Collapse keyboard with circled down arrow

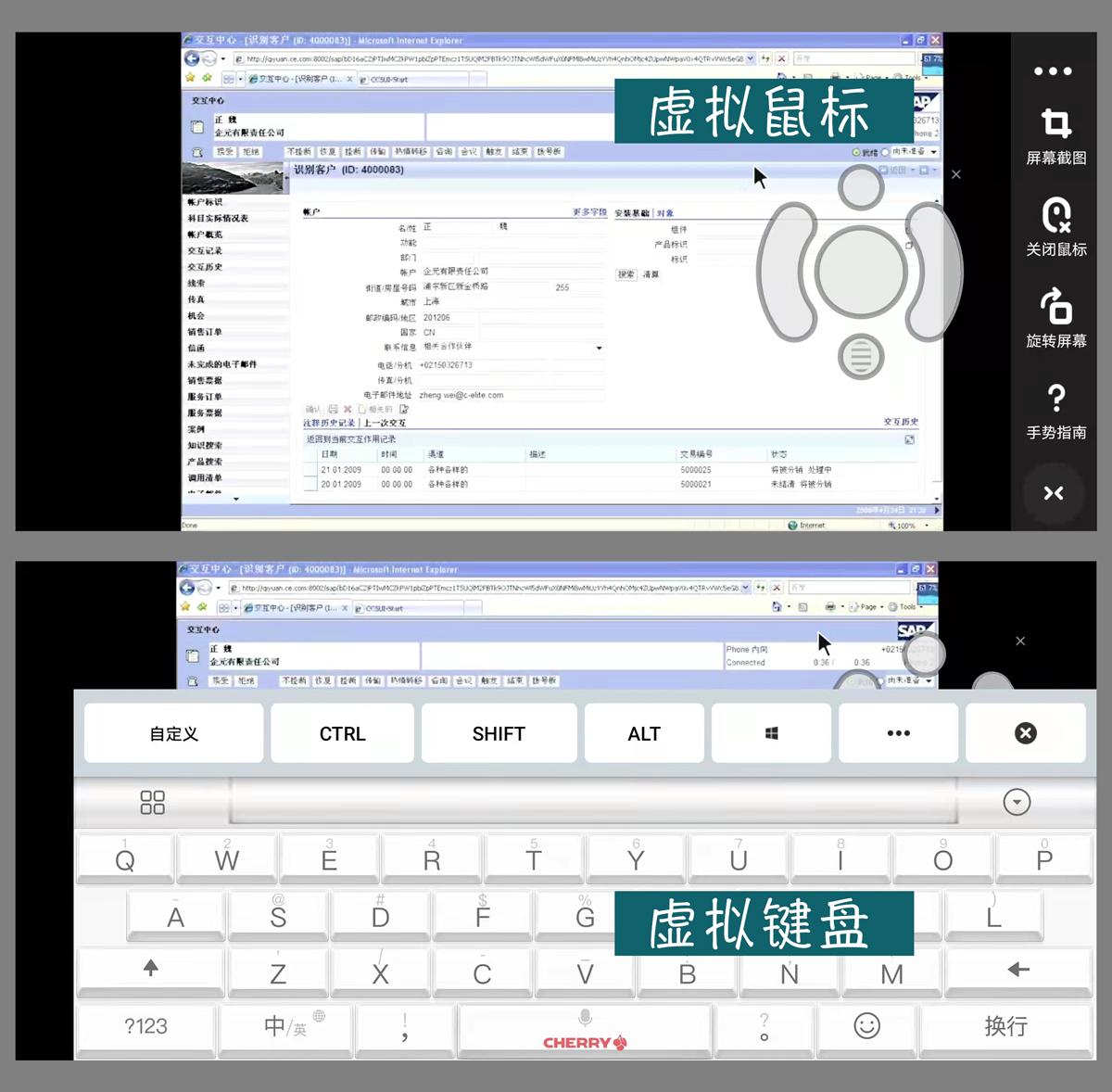point(1017,802)
